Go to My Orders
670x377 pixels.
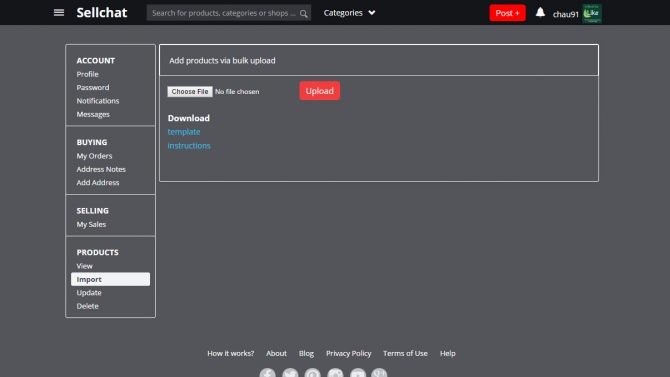pyautogui.click(x=94, y=156)
